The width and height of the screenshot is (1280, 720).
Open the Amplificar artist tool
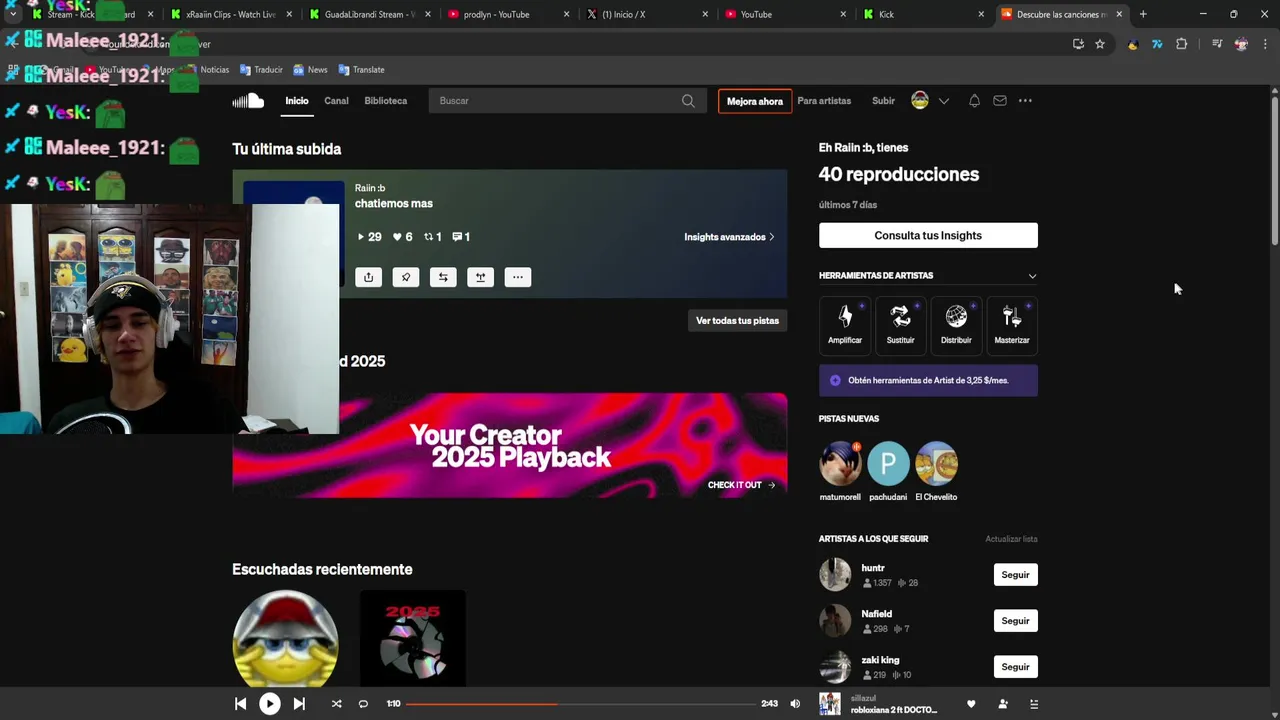845,324
